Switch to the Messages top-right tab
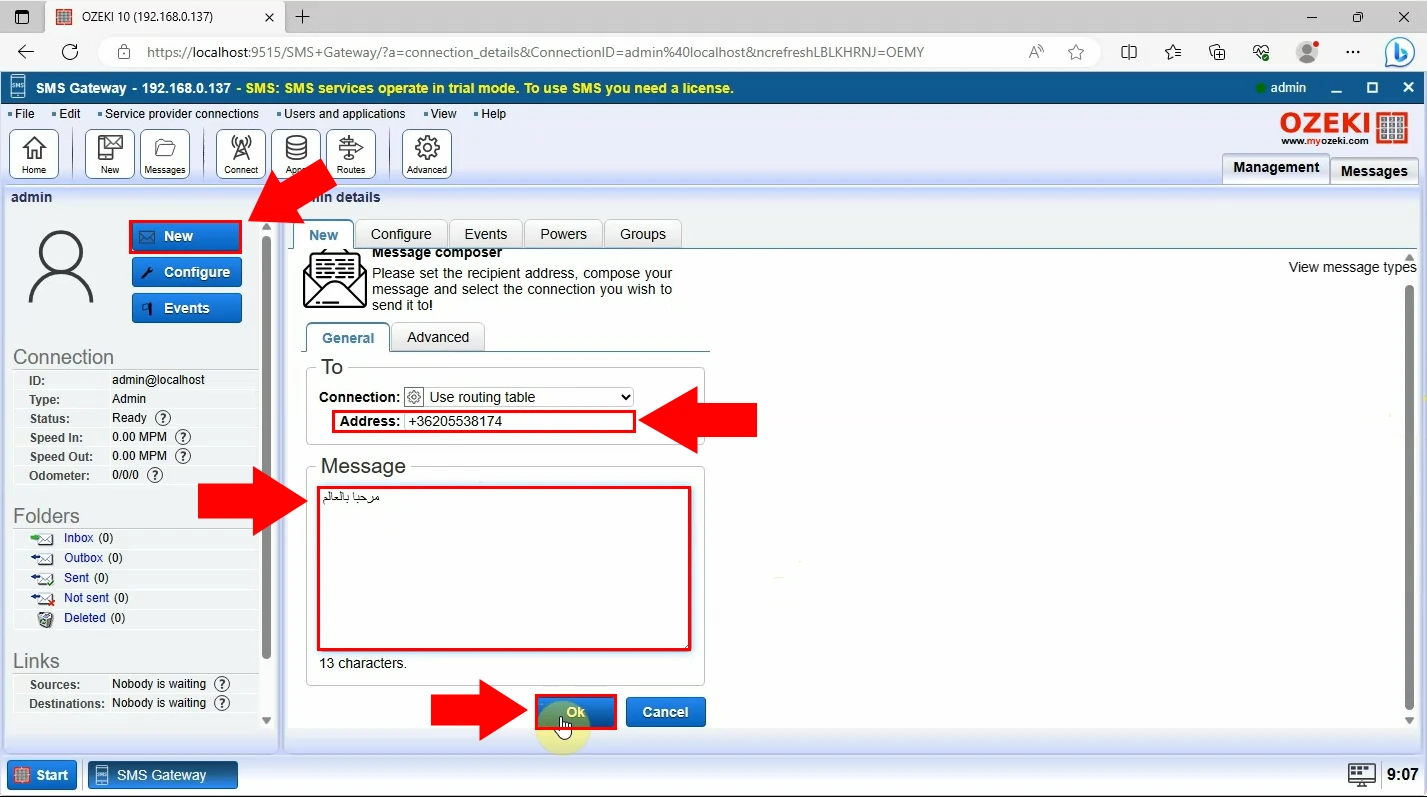This screenshot has height=797, width=1427. click(x=1374, y=171)
